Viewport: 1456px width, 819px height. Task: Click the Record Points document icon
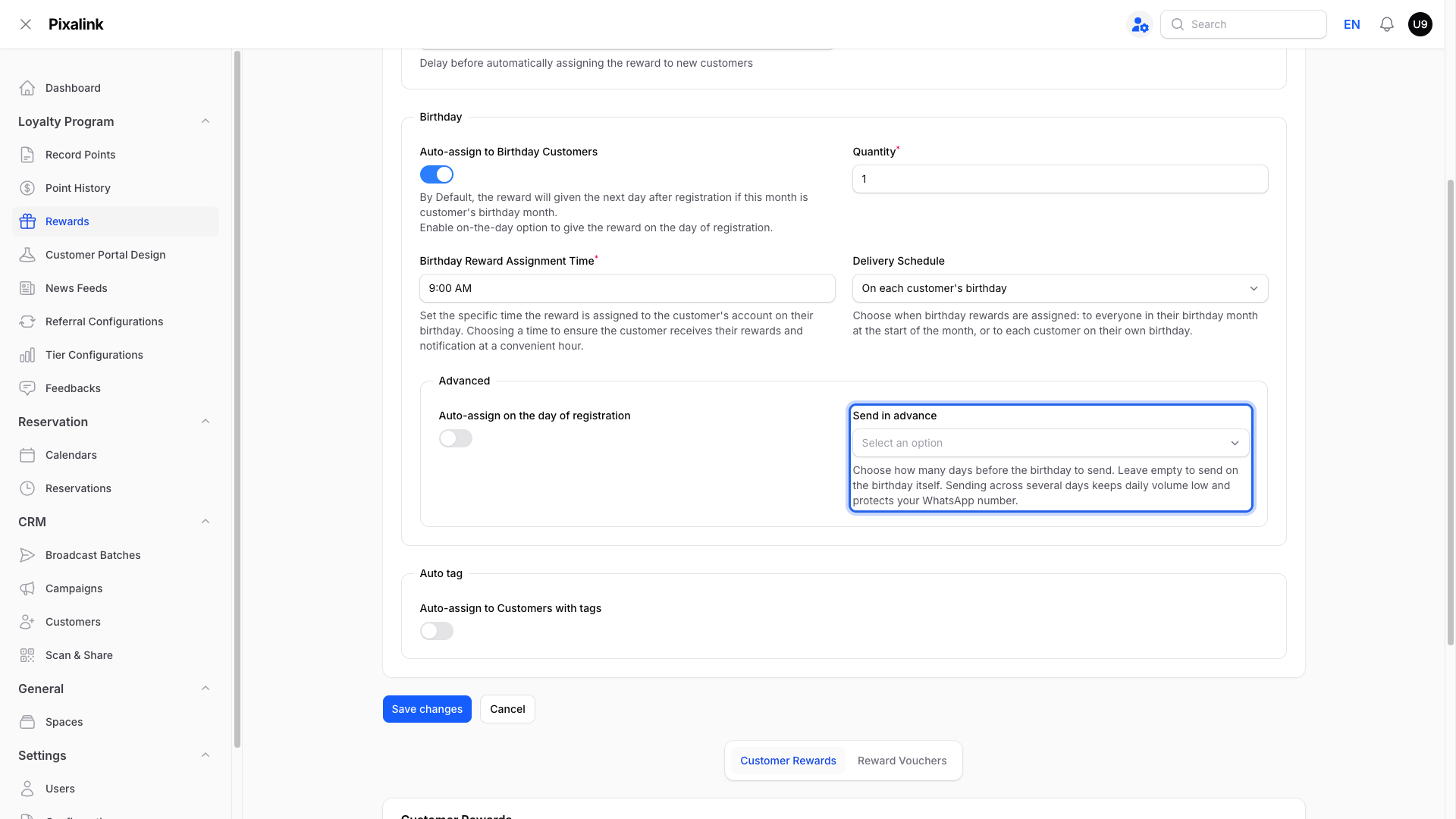pyautogui.click(x=27, y=155)
